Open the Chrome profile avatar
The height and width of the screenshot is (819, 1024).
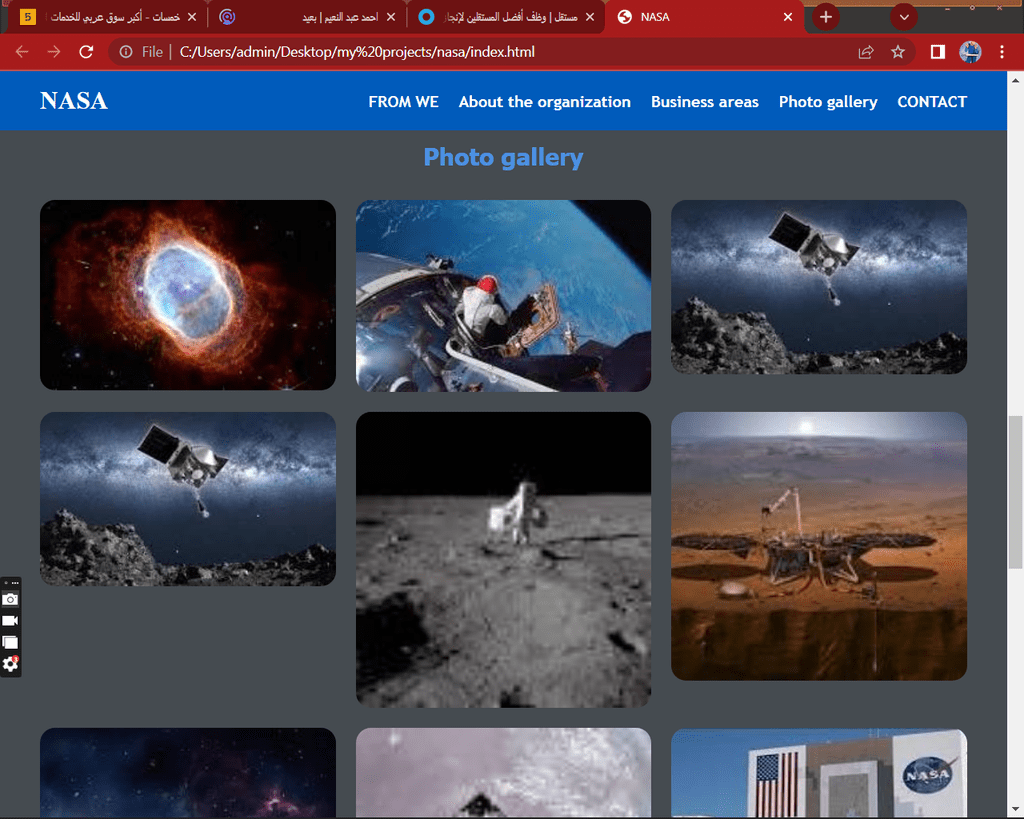click(x=970, y=52)
